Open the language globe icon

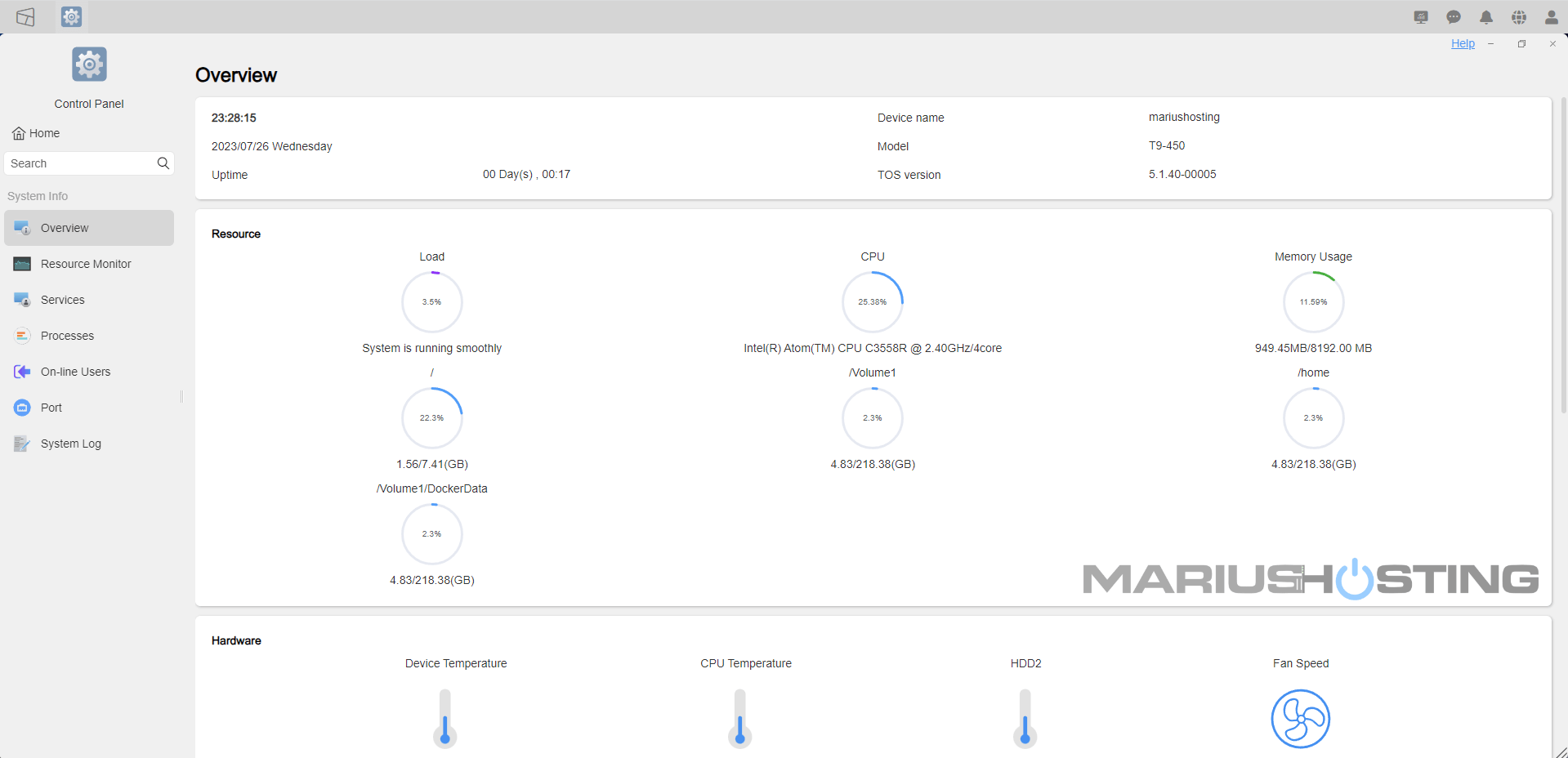point(1519,17)
